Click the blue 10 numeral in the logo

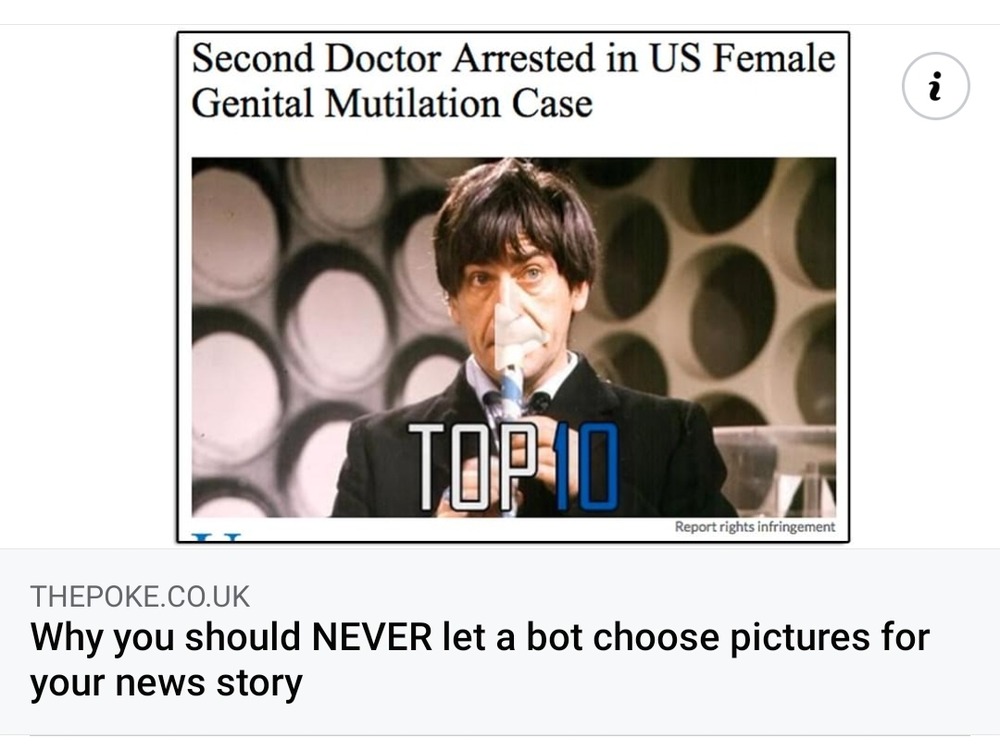pyautogui.click(x=586, y=467)
